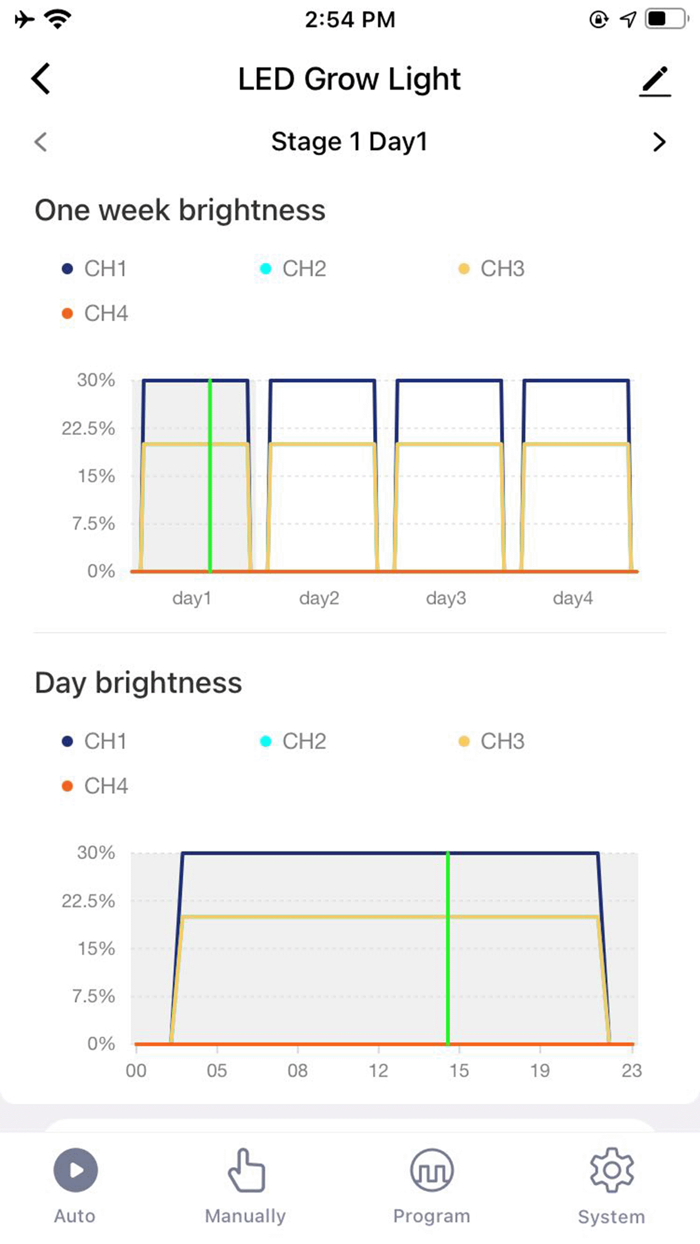Open System via the gear icon
Image resolution: width=700 pixels, height=1244 pixels.
(611, 1169)
